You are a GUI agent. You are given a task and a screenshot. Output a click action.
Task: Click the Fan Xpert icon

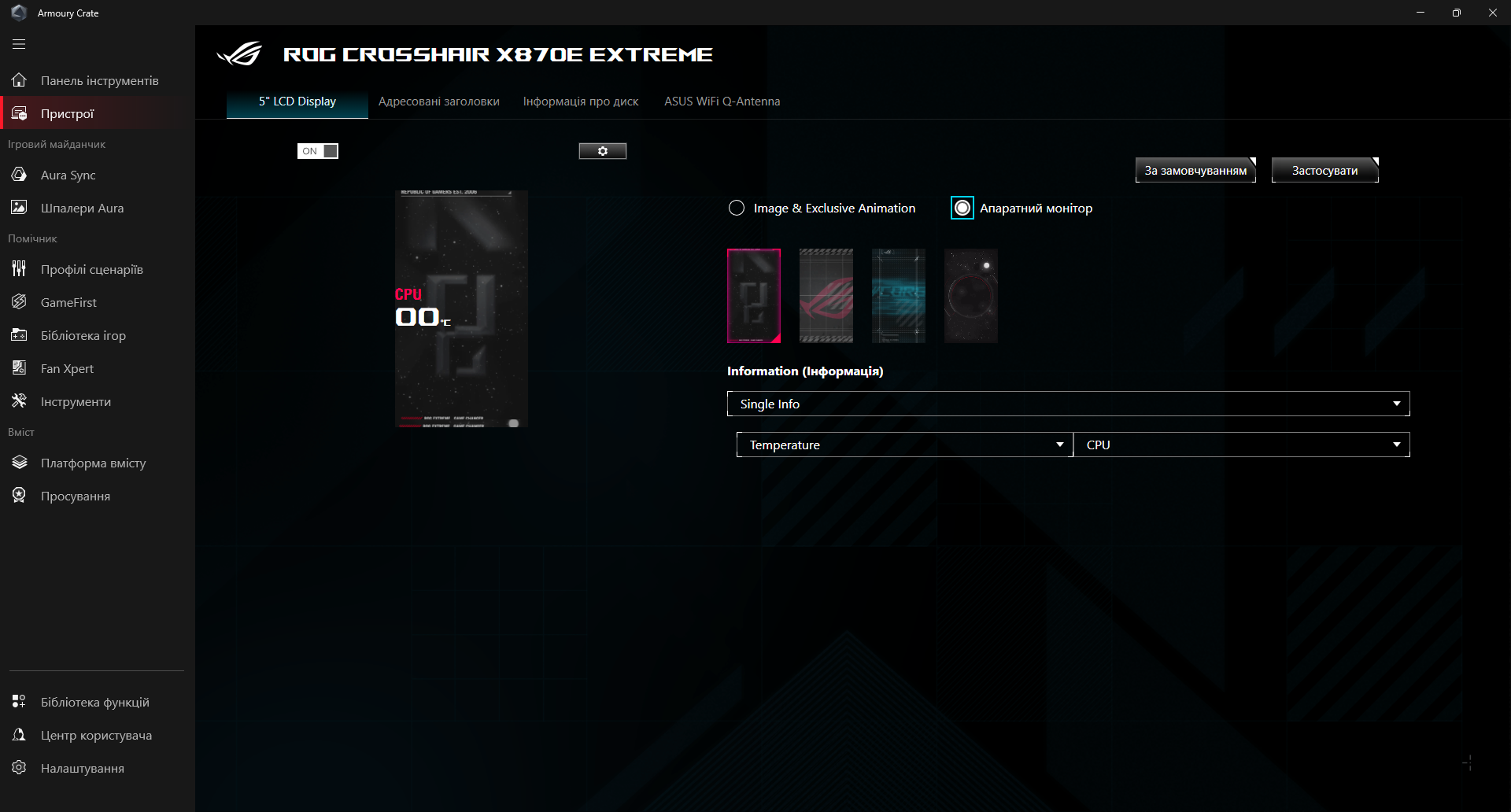click(19, 368)
